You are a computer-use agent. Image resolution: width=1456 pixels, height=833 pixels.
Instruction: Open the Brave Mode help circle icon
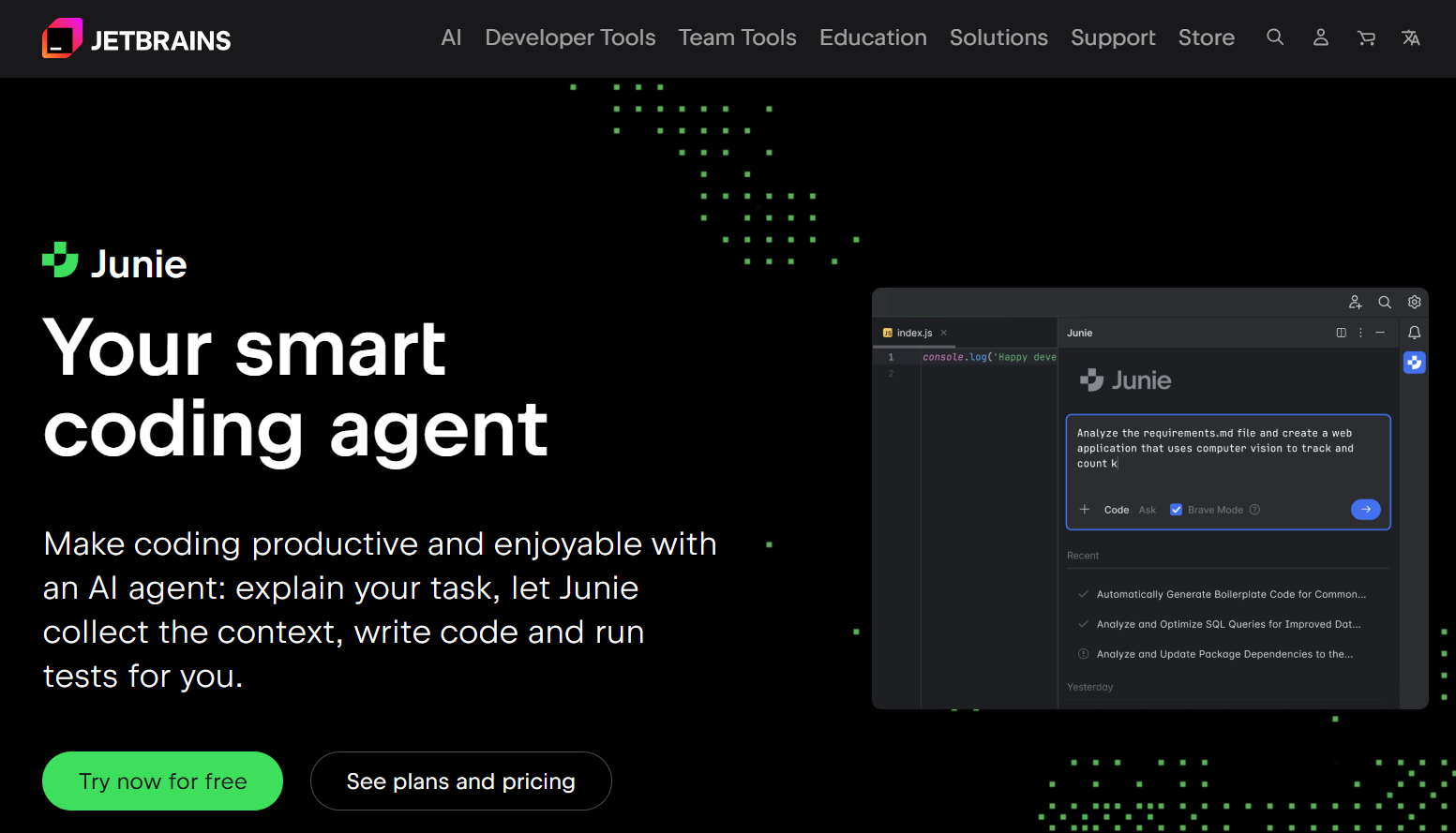click(x=1254, y=509)
